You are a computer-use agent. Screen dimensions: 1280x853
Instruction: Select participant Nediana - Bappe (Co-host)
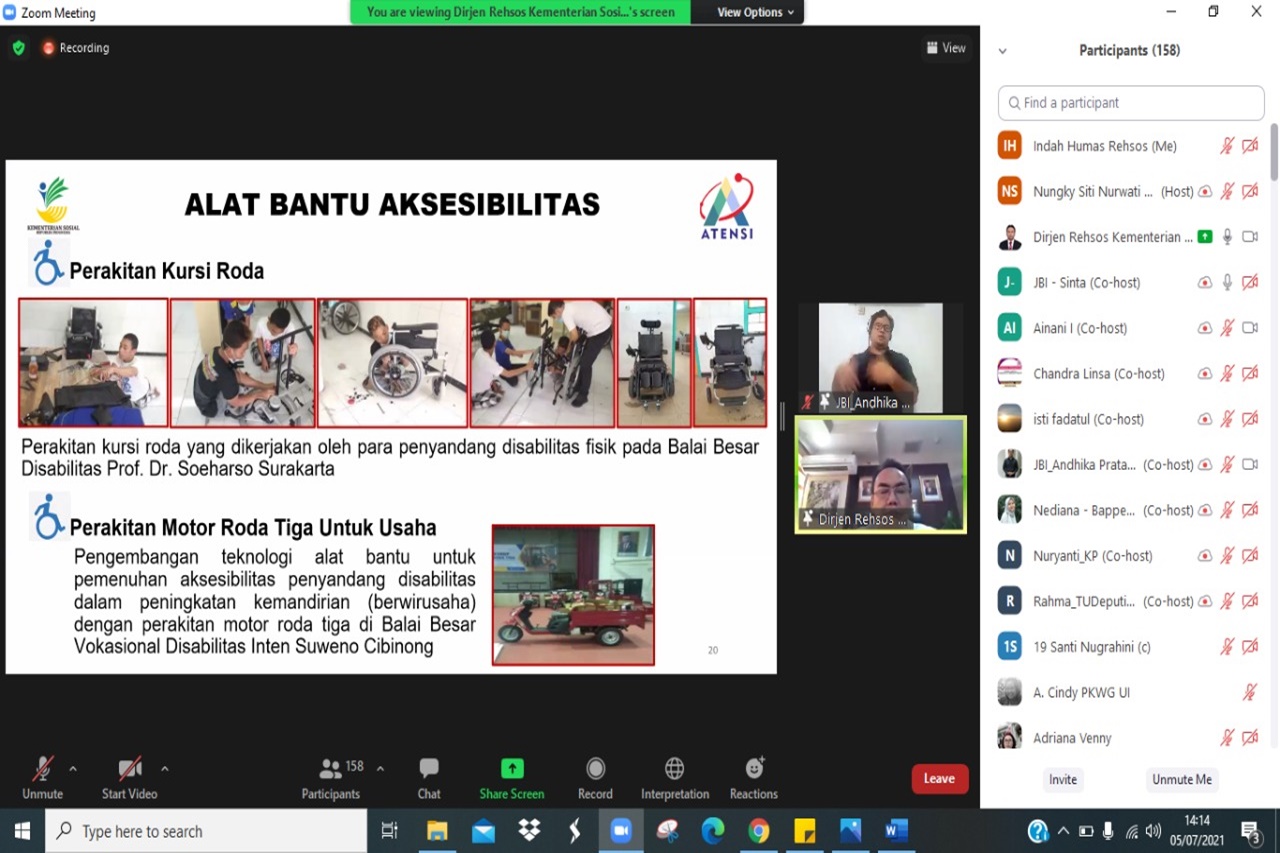pos(1130,510)
